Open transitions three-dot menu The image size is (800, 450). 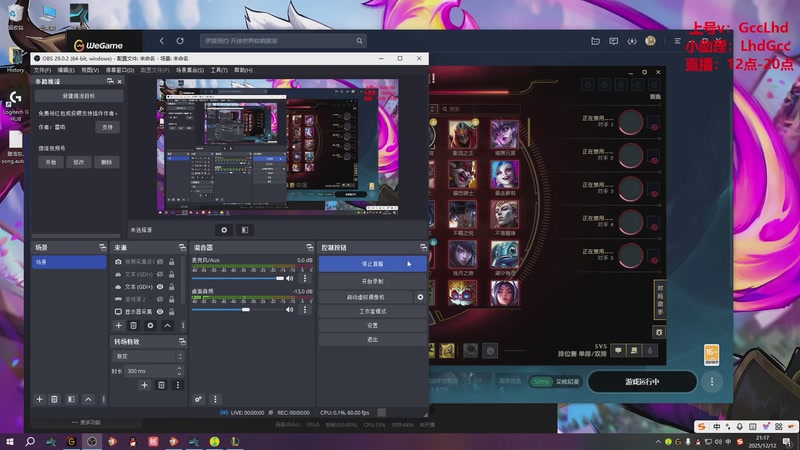click(178, 385)
